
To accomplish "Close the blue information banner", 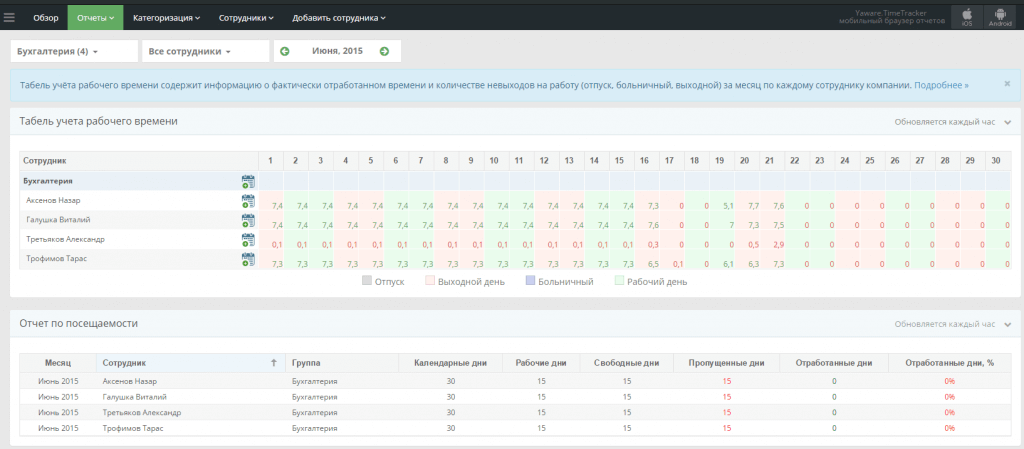I will pyautogui.click(x=1005, y=85).
